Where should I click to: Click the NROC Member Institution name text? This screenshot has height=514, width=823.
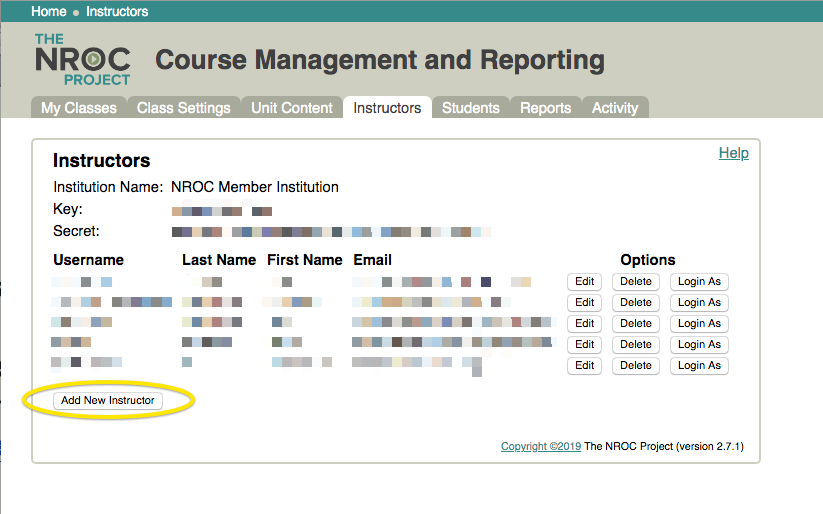point(255,187)
